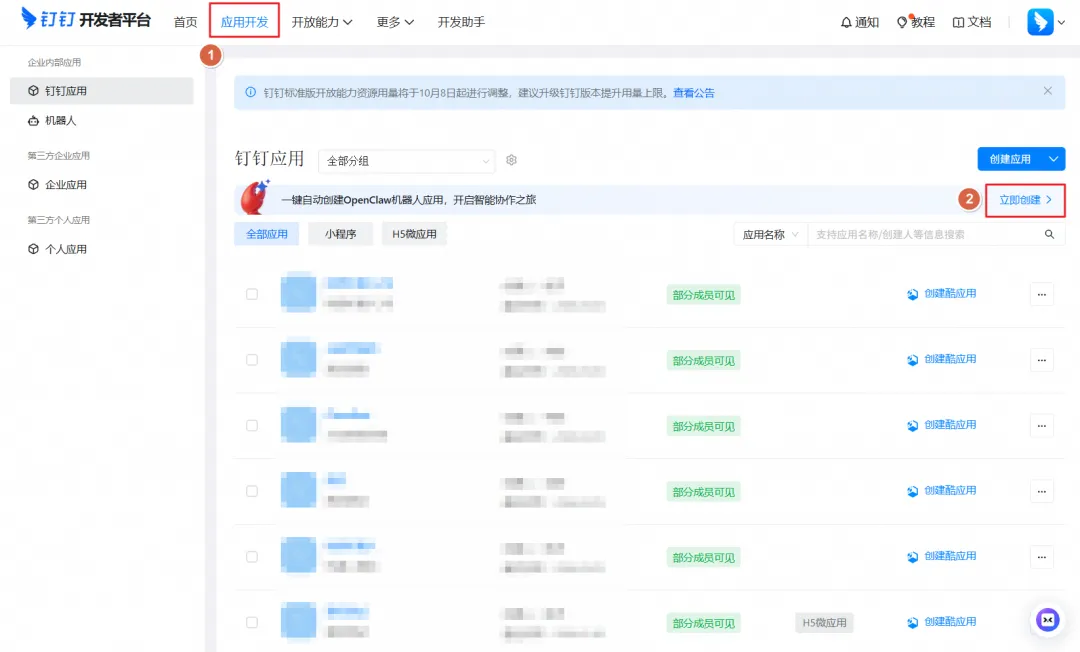
Task: Open more options (…) for fourth app row
Action: [x=1041, y=491]
